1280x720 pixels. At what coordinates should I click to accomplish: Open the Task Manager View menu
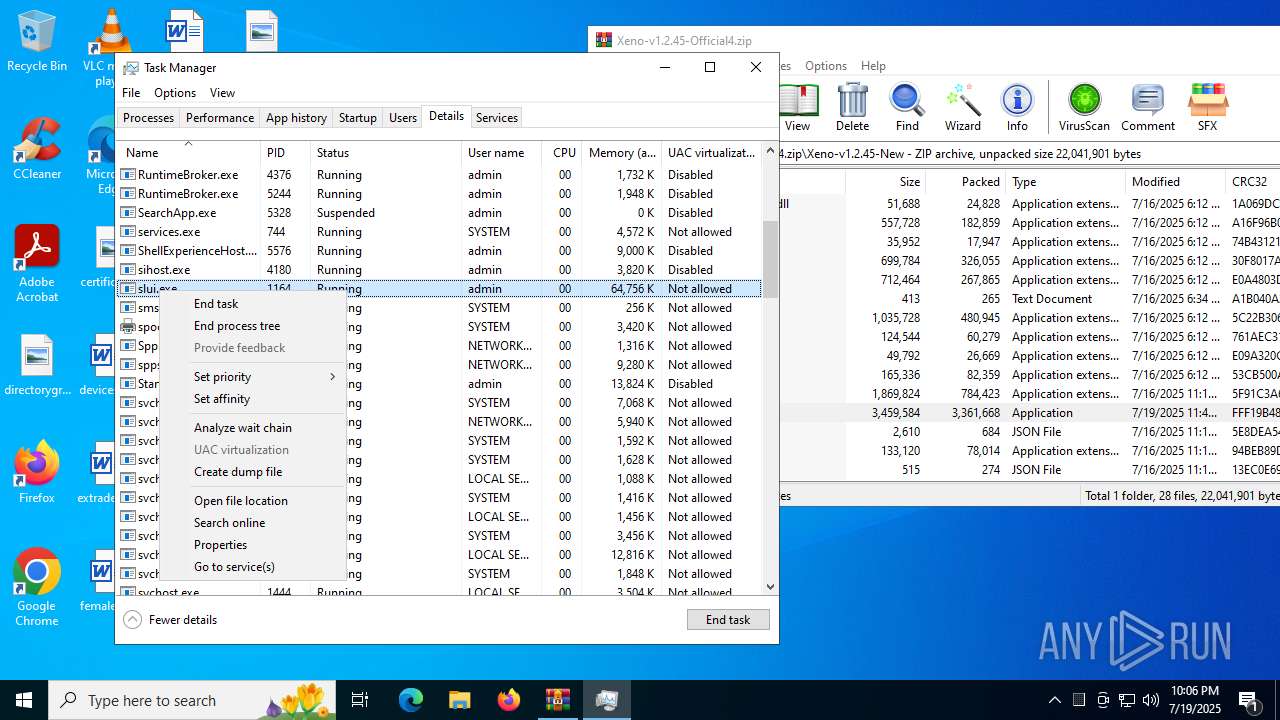pyautogui.click(x=222, y=93)
